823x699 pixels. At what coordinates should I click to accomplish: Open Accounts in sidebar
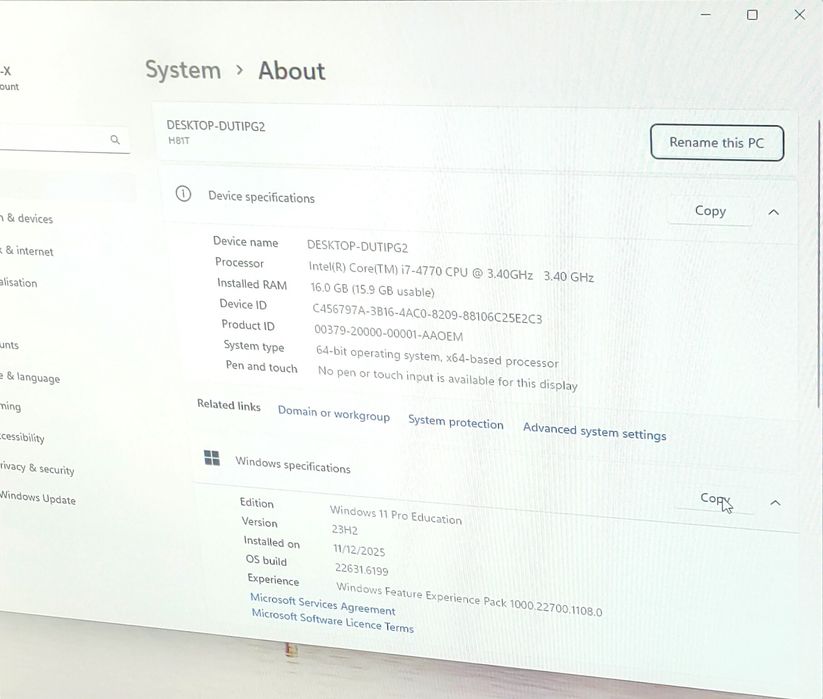click(9, 345)
